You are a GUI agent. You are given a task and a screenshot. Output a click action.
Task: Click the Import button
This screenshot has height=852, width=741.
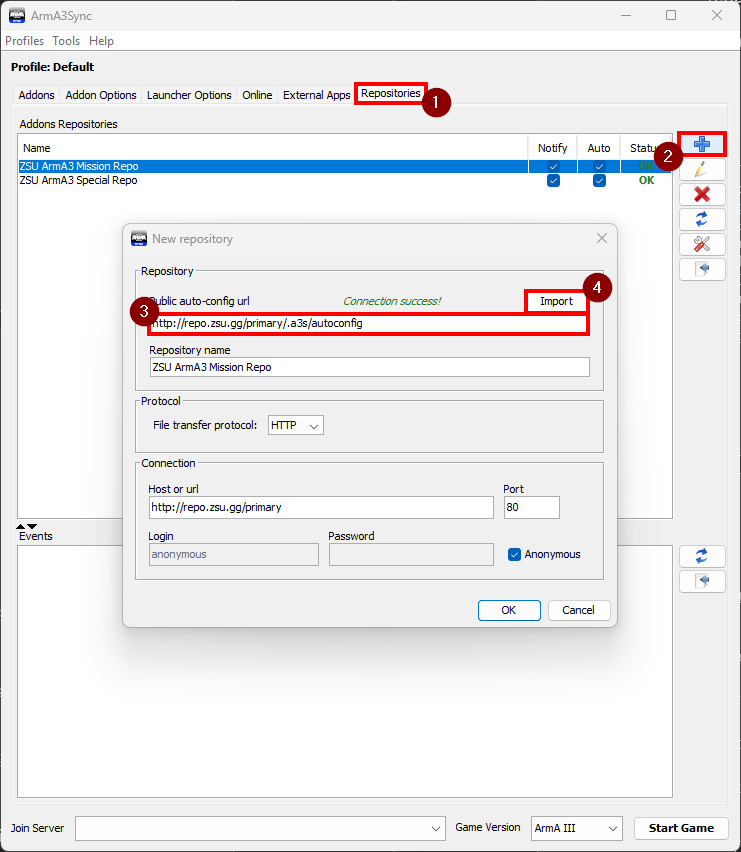[556, 301]
